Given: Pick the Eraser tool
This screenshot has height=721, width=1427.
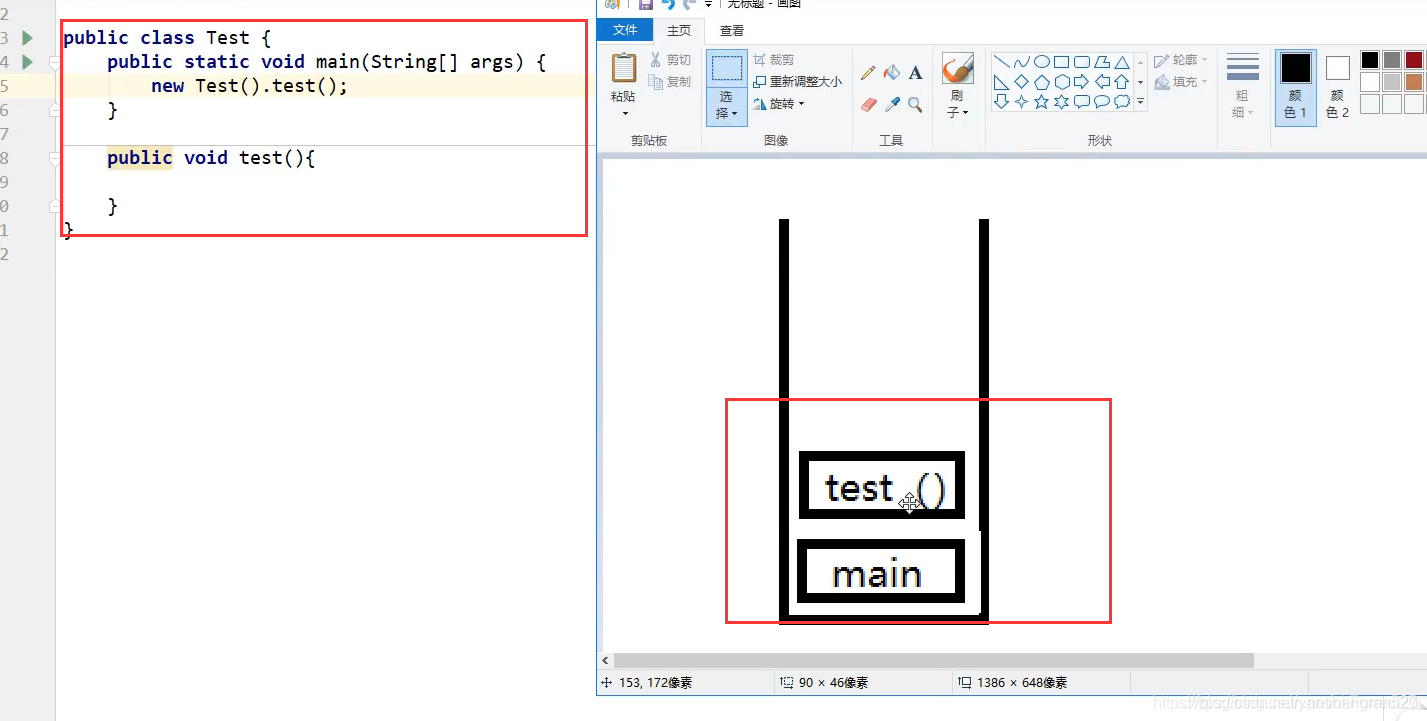Looking at the screenshot, I should pyautogui.click(x=867, y=104).
